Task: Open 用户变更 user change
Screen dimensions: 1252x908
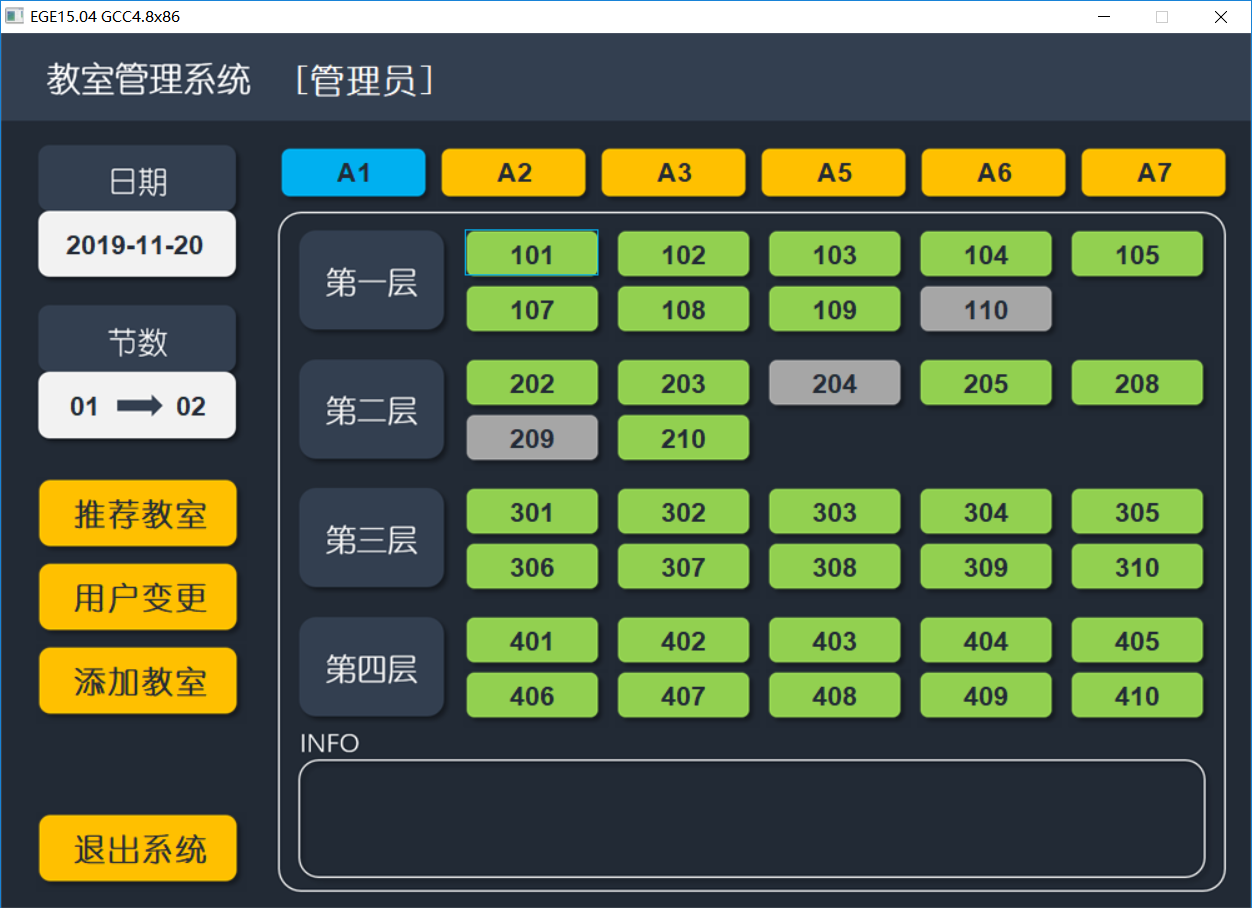Action: [137, 597]
